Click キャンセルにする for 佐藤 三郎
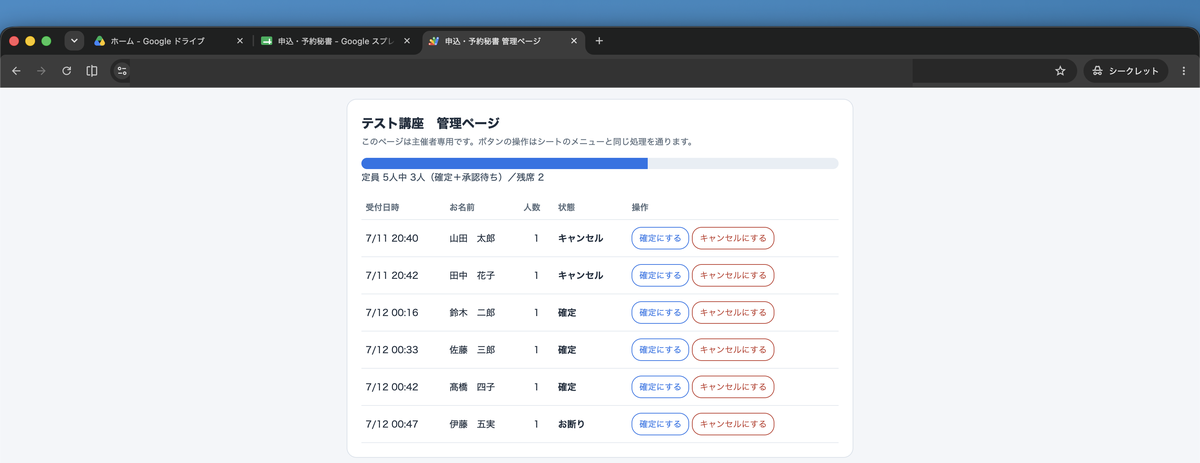 (x=733, y=349)
